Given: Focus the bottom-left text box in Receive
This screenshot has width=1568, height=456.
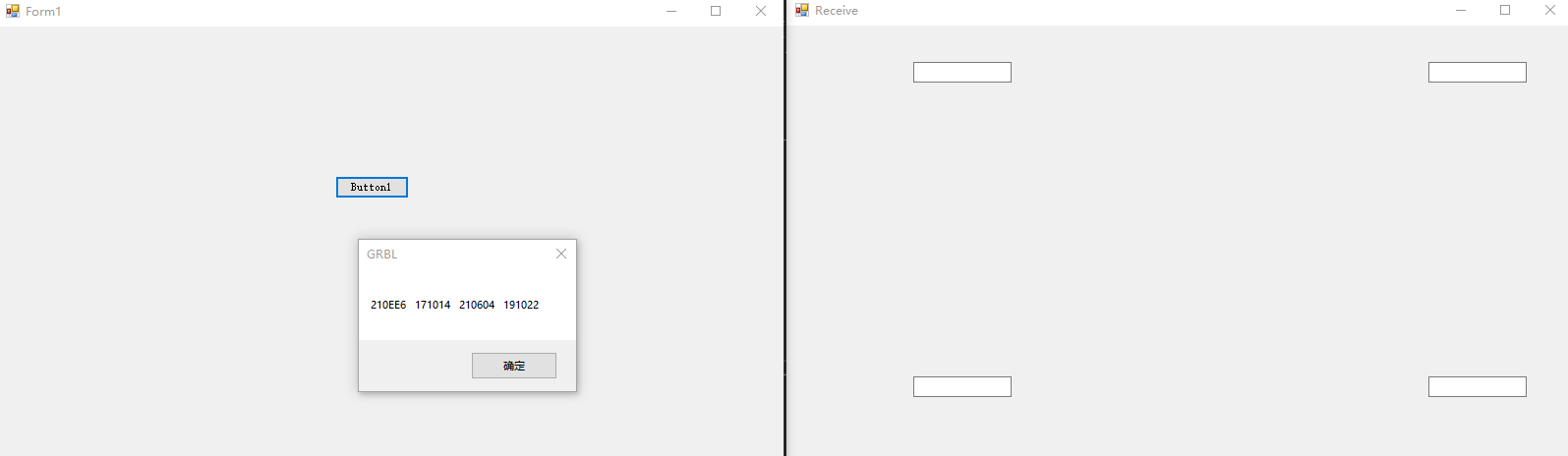Looking at the screenshot, I should pos(962,387).
